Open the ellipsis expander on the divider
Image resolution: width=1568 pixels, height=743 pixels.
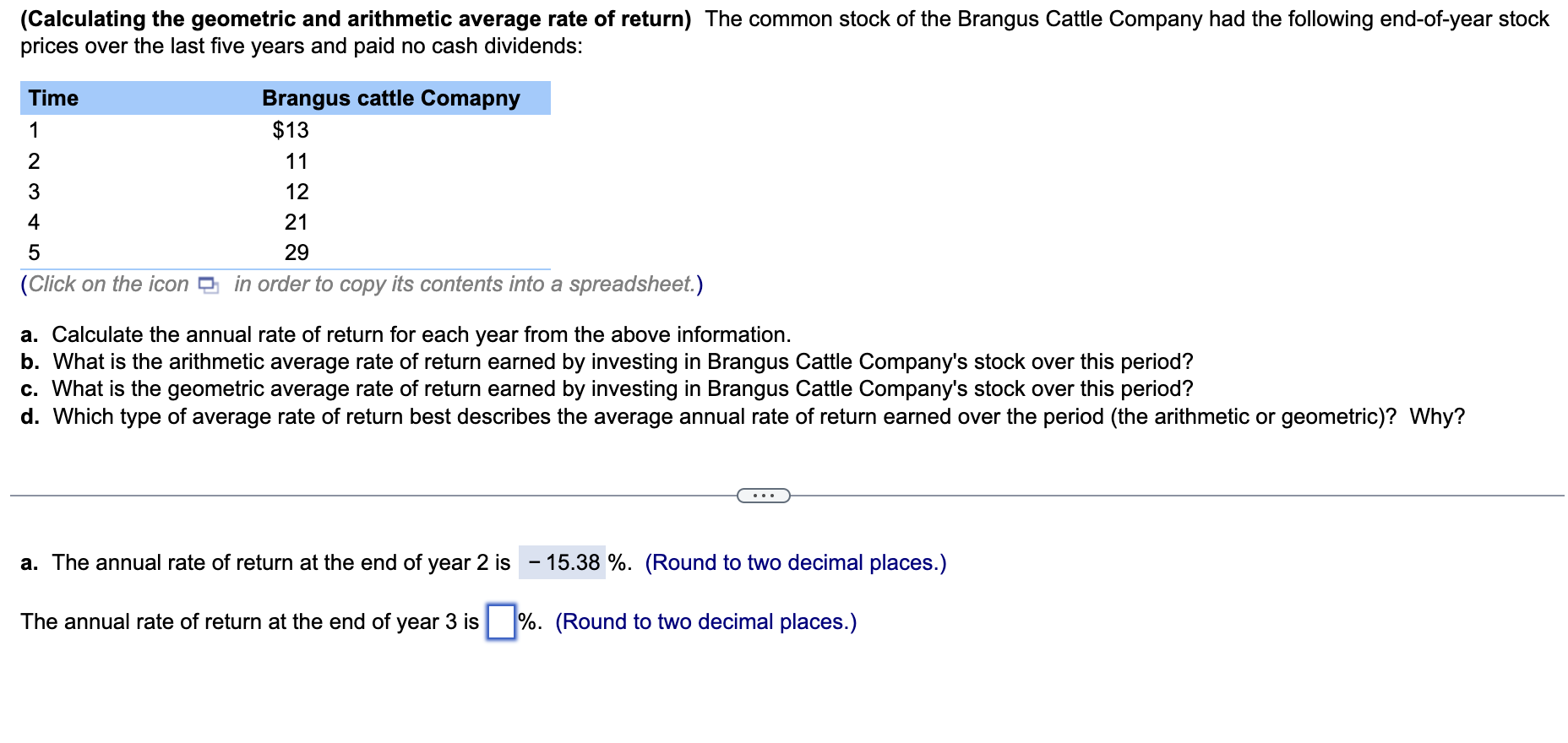point(763,494)
